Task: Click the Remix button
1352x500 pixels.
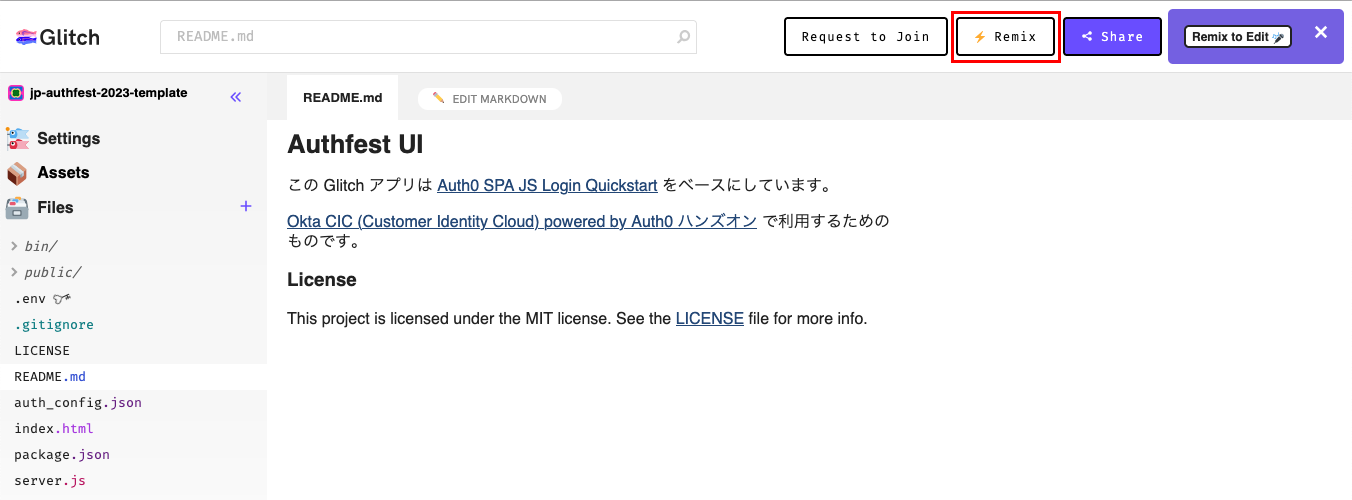Action: (x=1005, y=37)
